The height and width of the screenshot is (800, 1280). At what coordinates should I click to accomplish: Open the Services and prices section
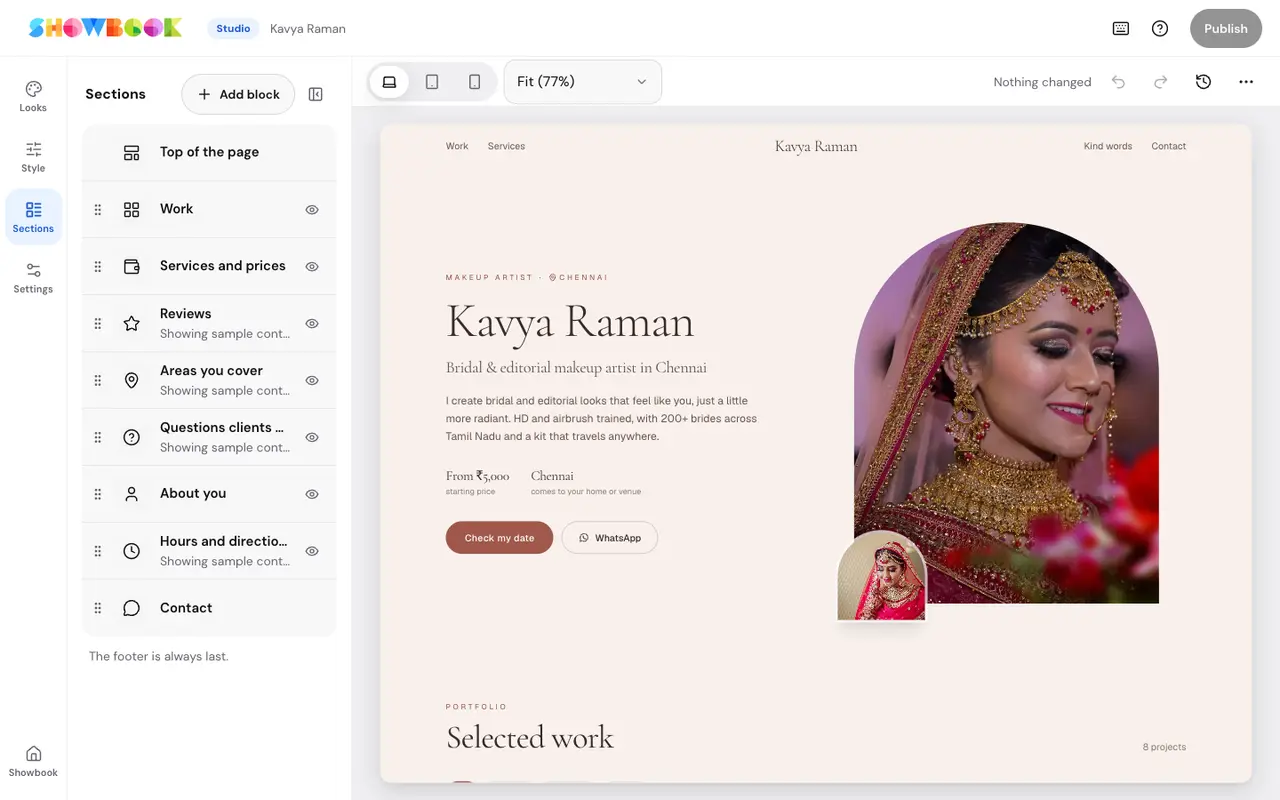[209, 266]
